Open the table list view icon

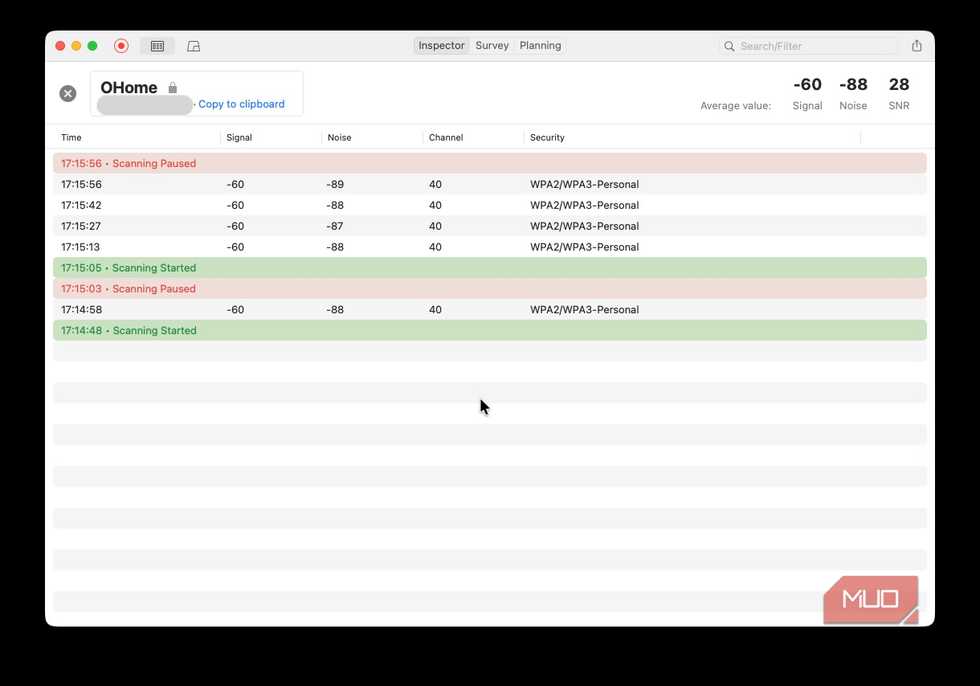pyautogui.click(x=158, y=46)
